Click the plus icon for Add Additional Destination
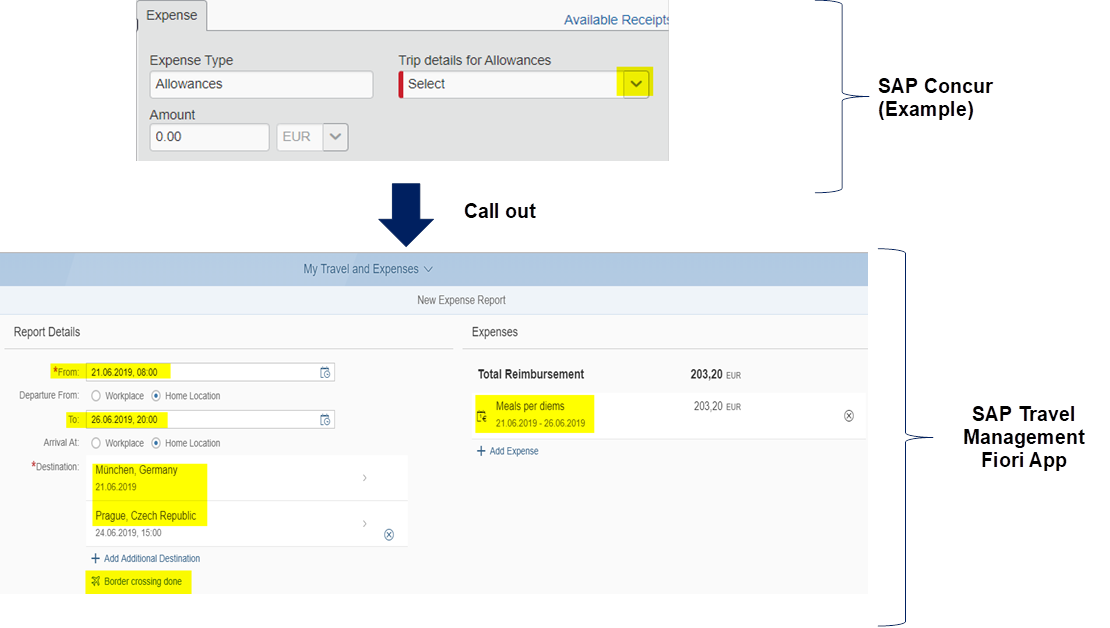Viewport: 1110px width, 628px height. point(95,558)
